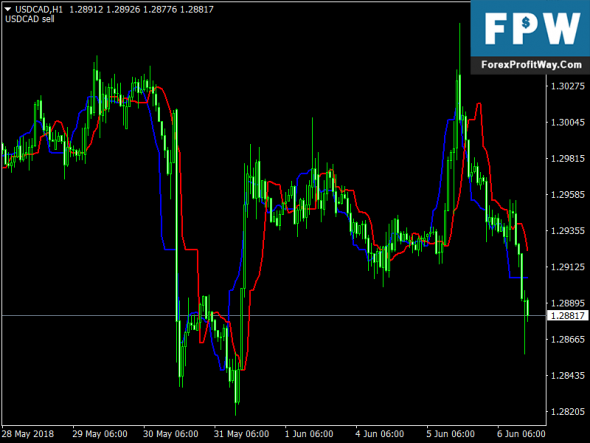
Task: Click the 1.29125 price scale value
Action: point(568,267)
